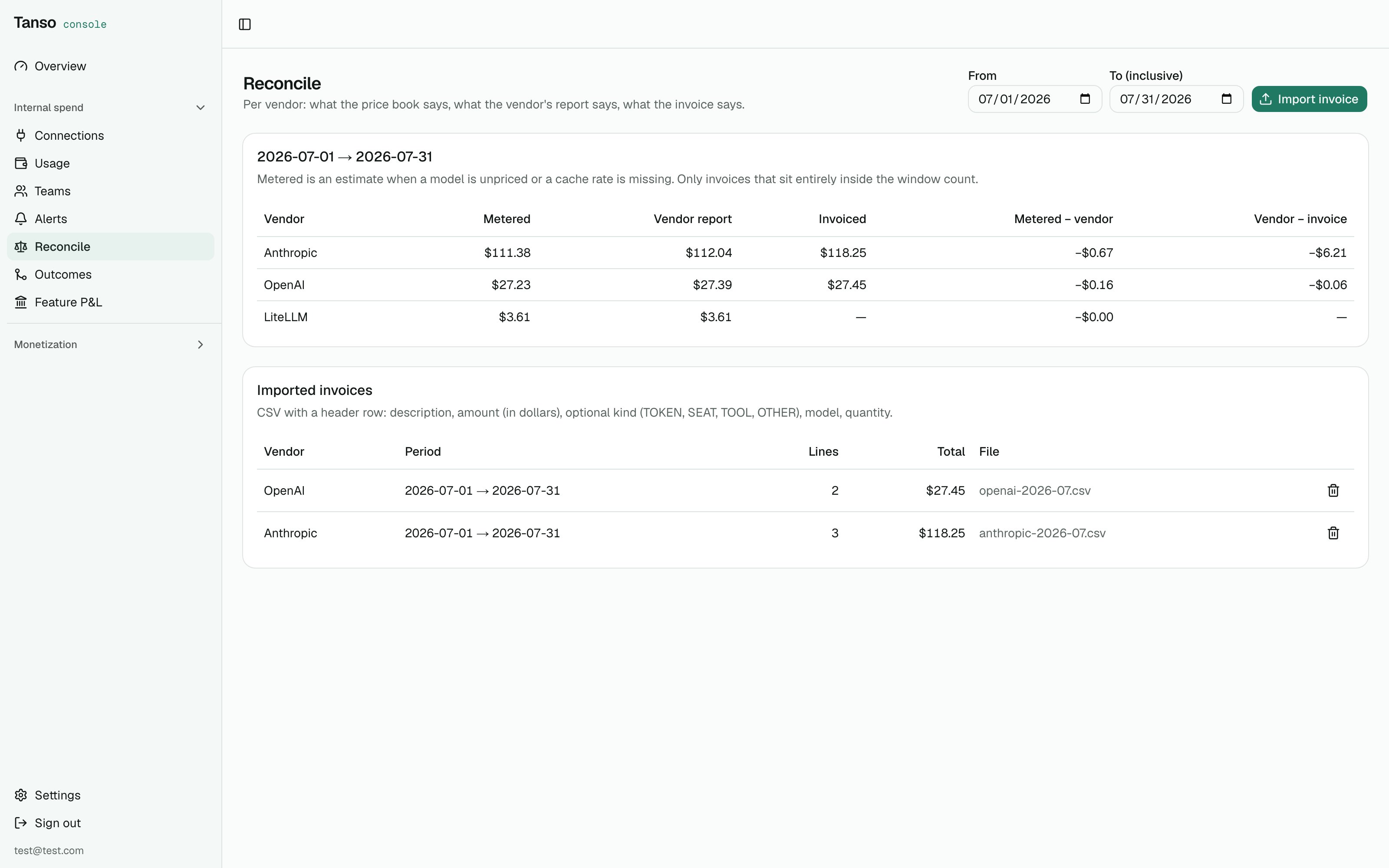Viewport: 1389px width, 868px height.
Task: Click the Feature P&L bank icon
Action: [21, 302]
